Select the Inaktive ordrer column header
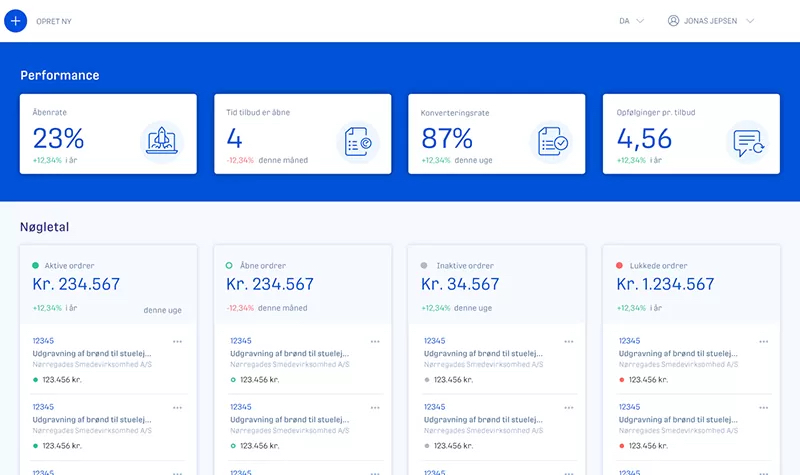The width and height of the screenshot is (800, 475). coord(462,266)
